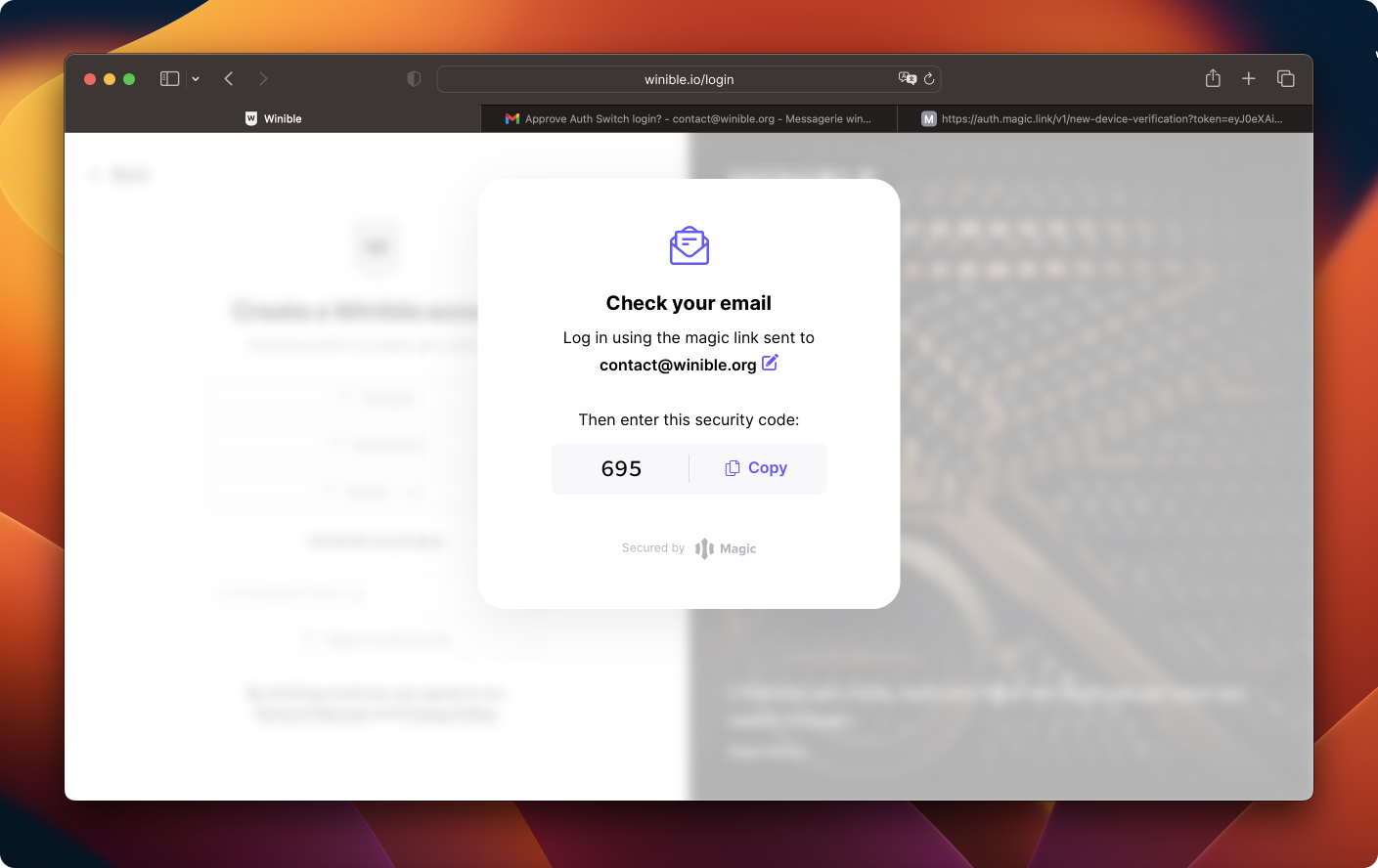
Task: Click the winible.io/login address bar
Action: pyautogui.click(x=689, y=79)
